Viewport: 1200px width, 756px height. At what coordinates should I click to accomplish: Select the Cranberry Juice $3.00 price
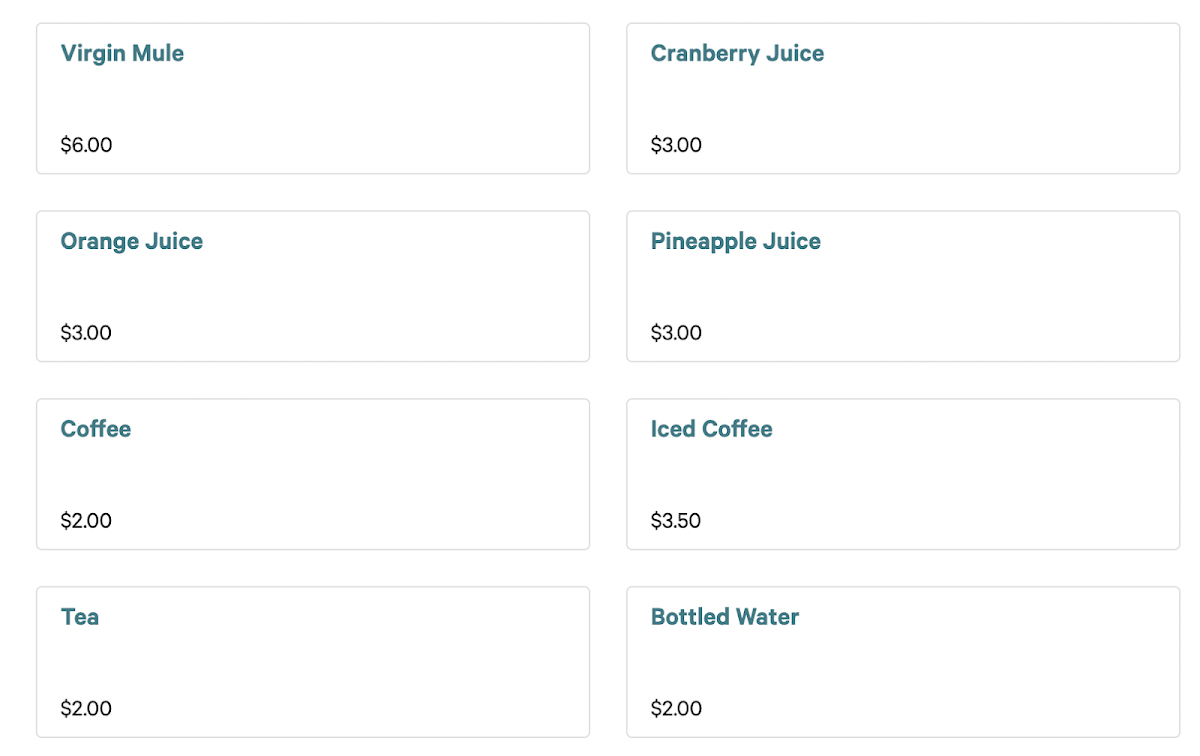[x=676, y=145]
